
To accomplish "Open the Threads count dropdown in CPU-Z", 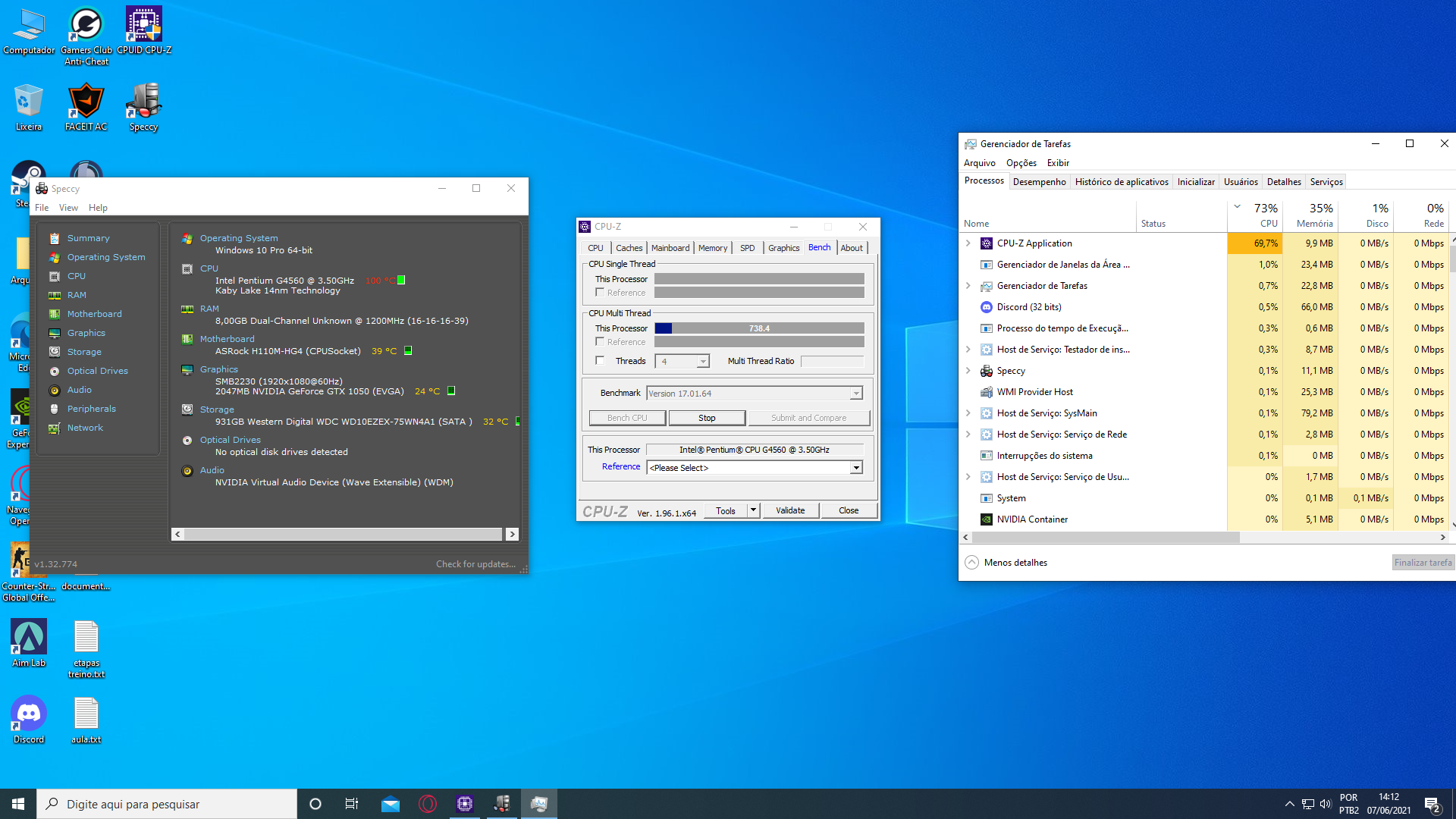I will click(x=703, y=362).
